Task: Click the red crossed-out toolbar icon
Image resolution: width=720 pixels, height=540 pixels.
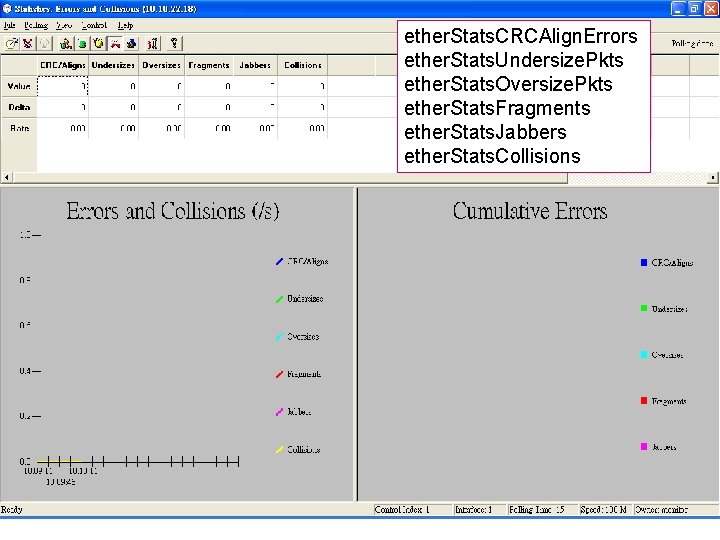Action: coord(28,44)
